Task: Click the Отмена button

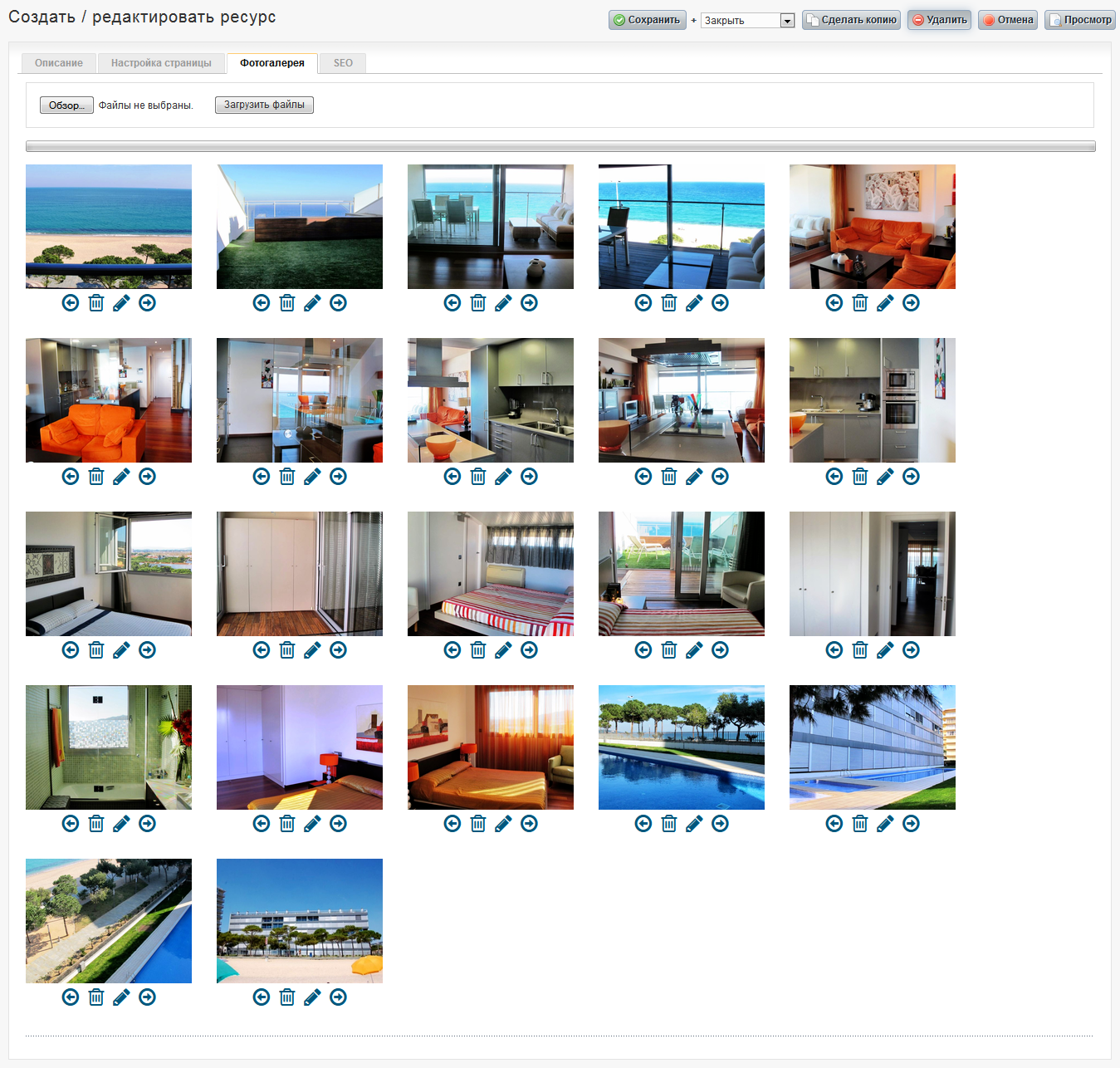Action: tap(1008, 20)
